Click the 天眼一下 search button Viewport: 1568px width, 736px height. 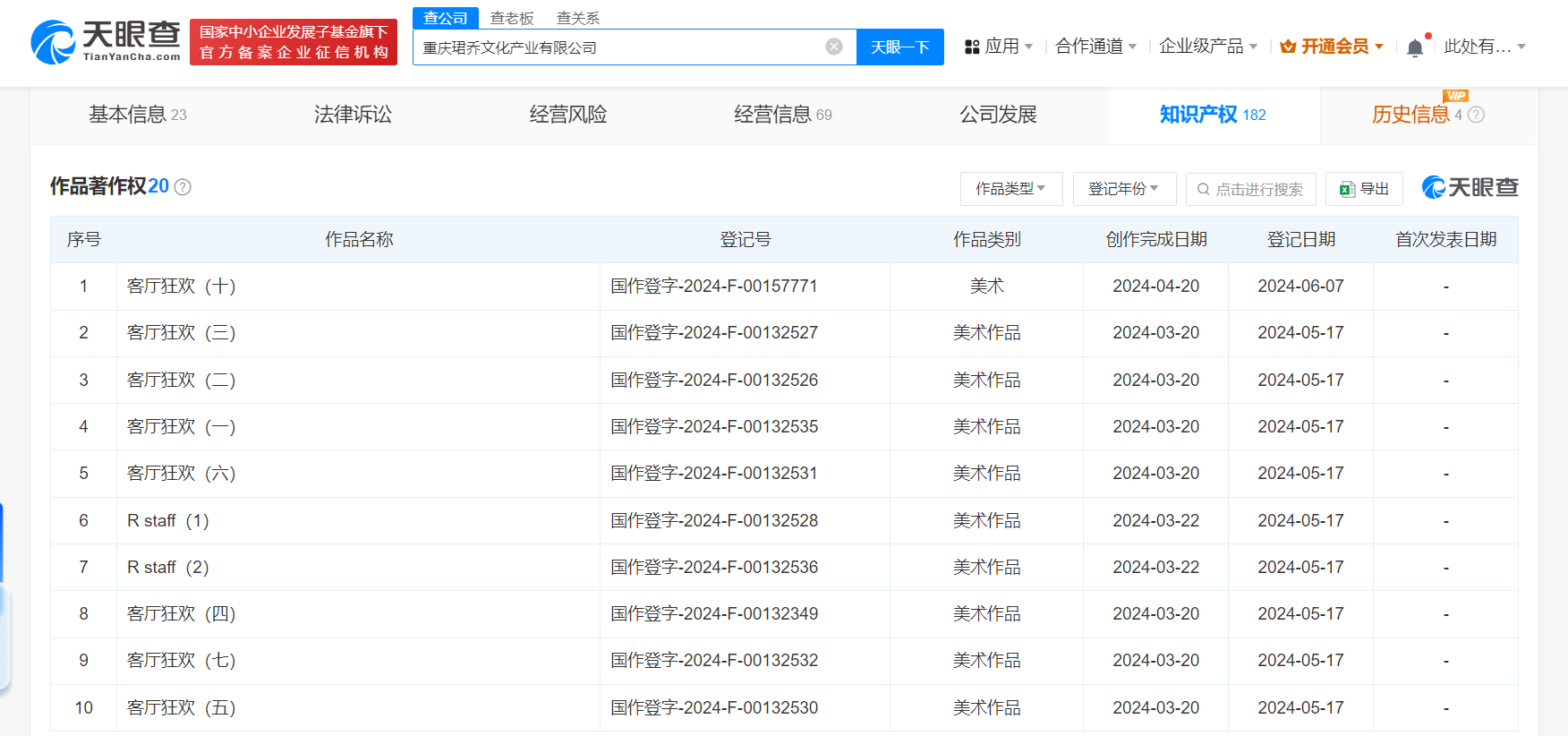[x=900, y=47]
